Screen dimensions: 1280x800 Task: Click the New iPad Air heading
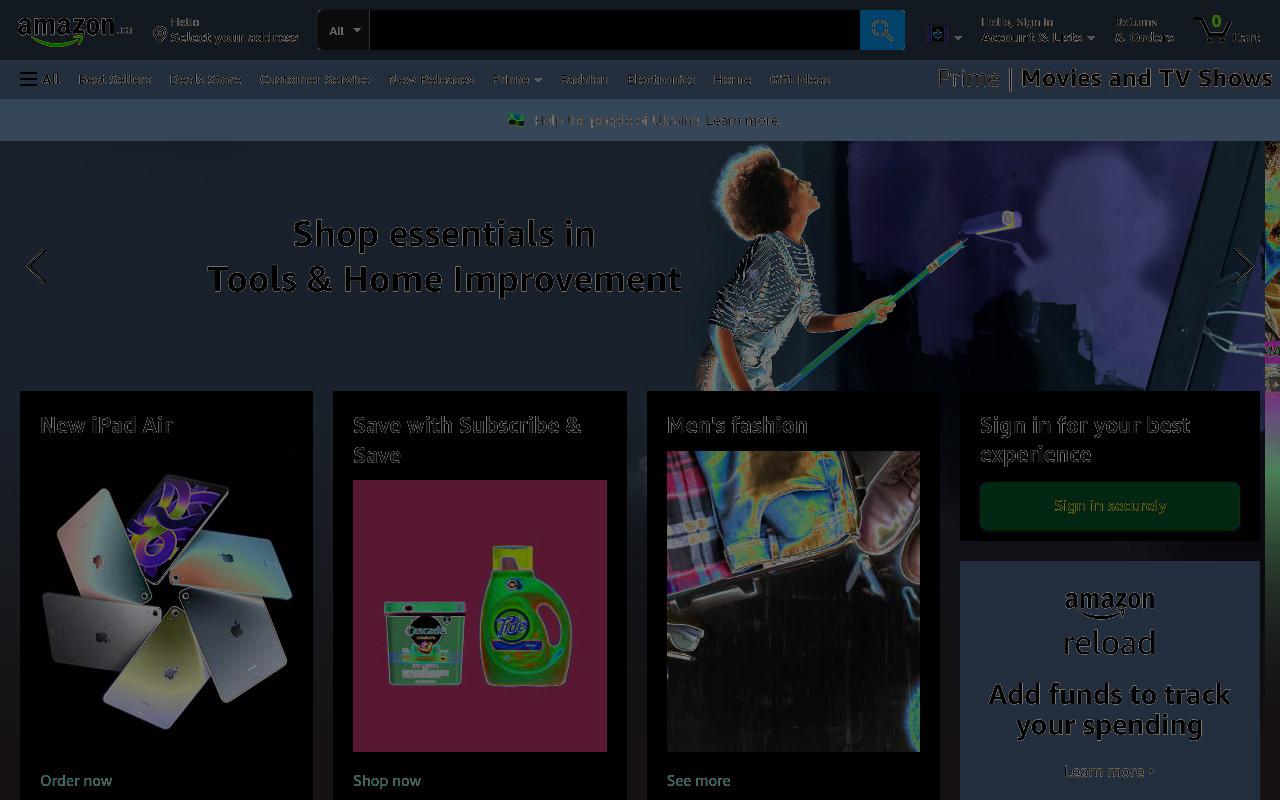106,425
